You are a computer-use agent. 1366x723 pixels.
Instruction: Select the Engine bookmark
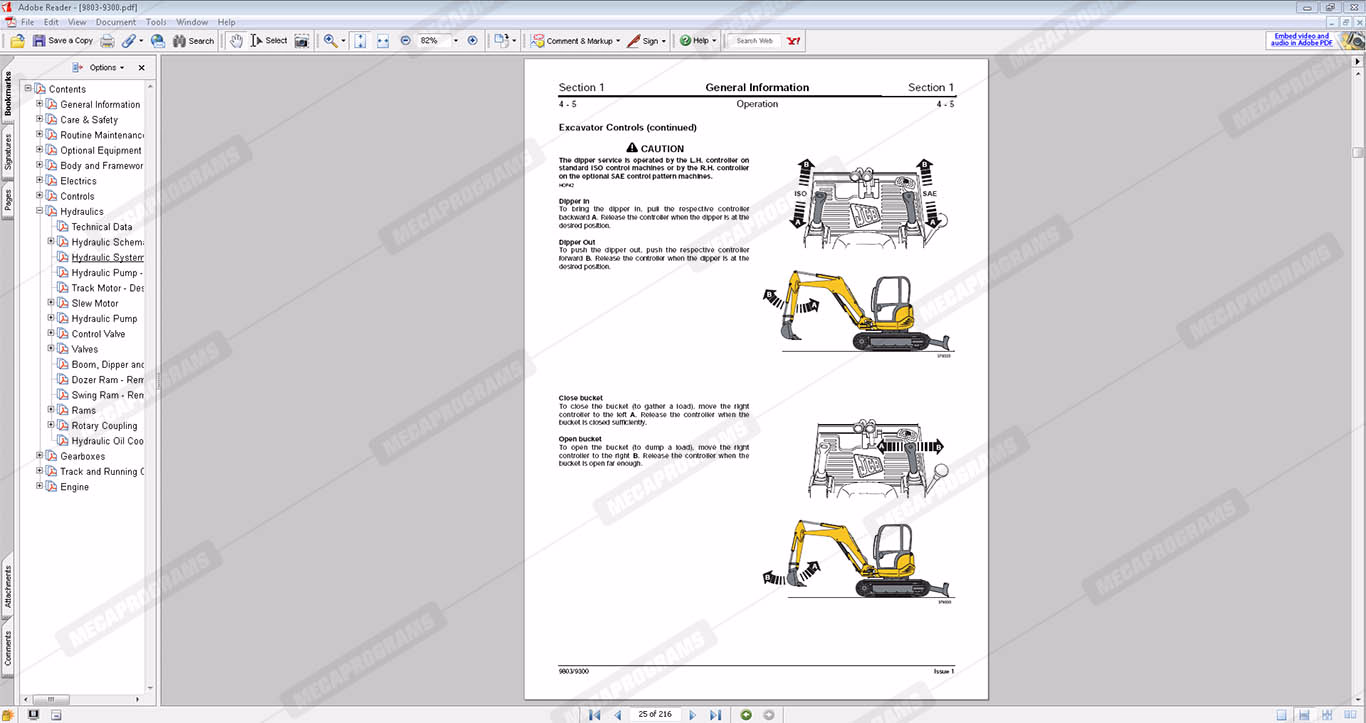(x=74, y=487)
